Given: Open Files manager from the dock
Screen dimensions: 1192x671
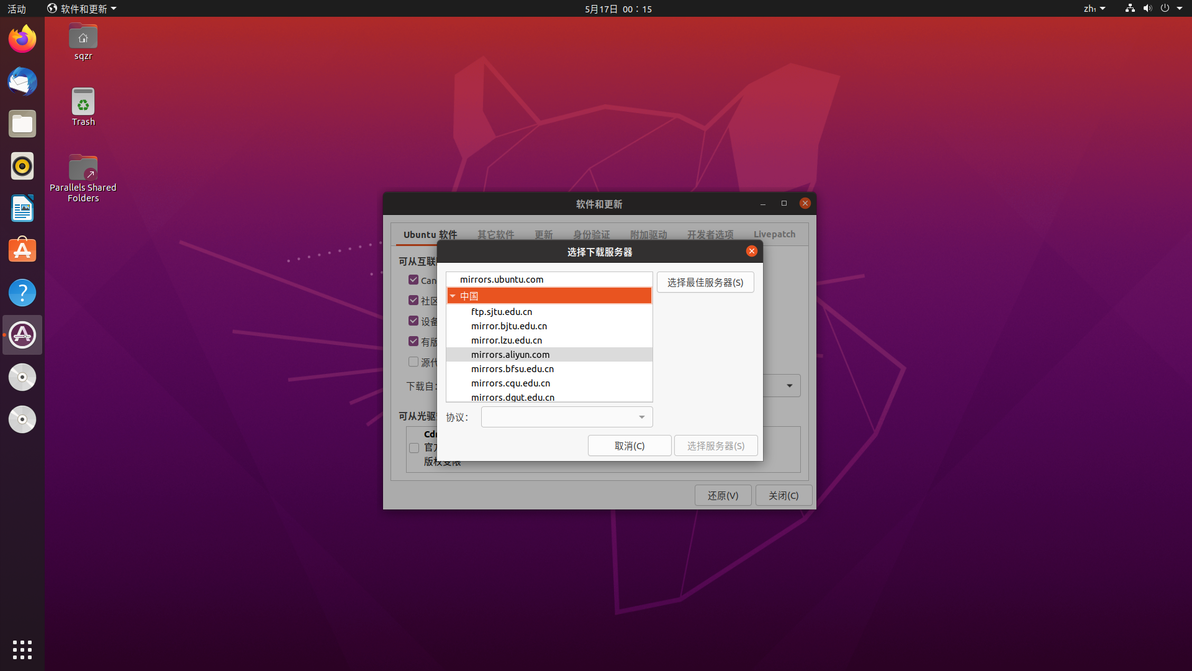Looking at the screenshot, I should [x=22, y=124].
